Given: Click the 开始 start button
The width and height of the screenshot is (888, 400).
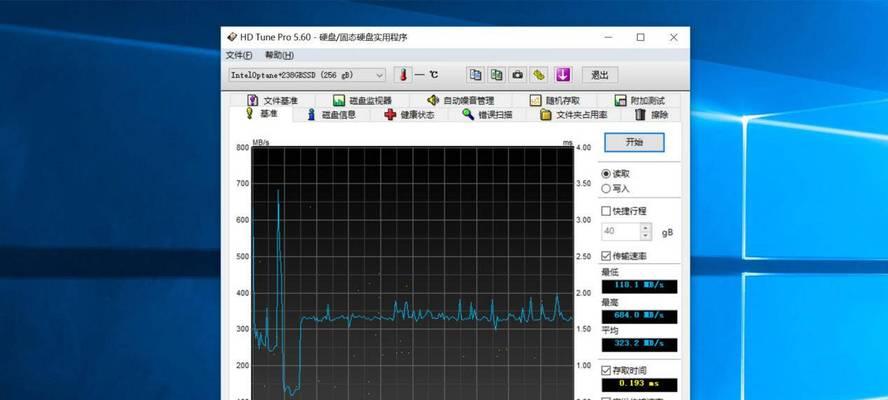Looking at the screenshot, I should click(634, 142).
